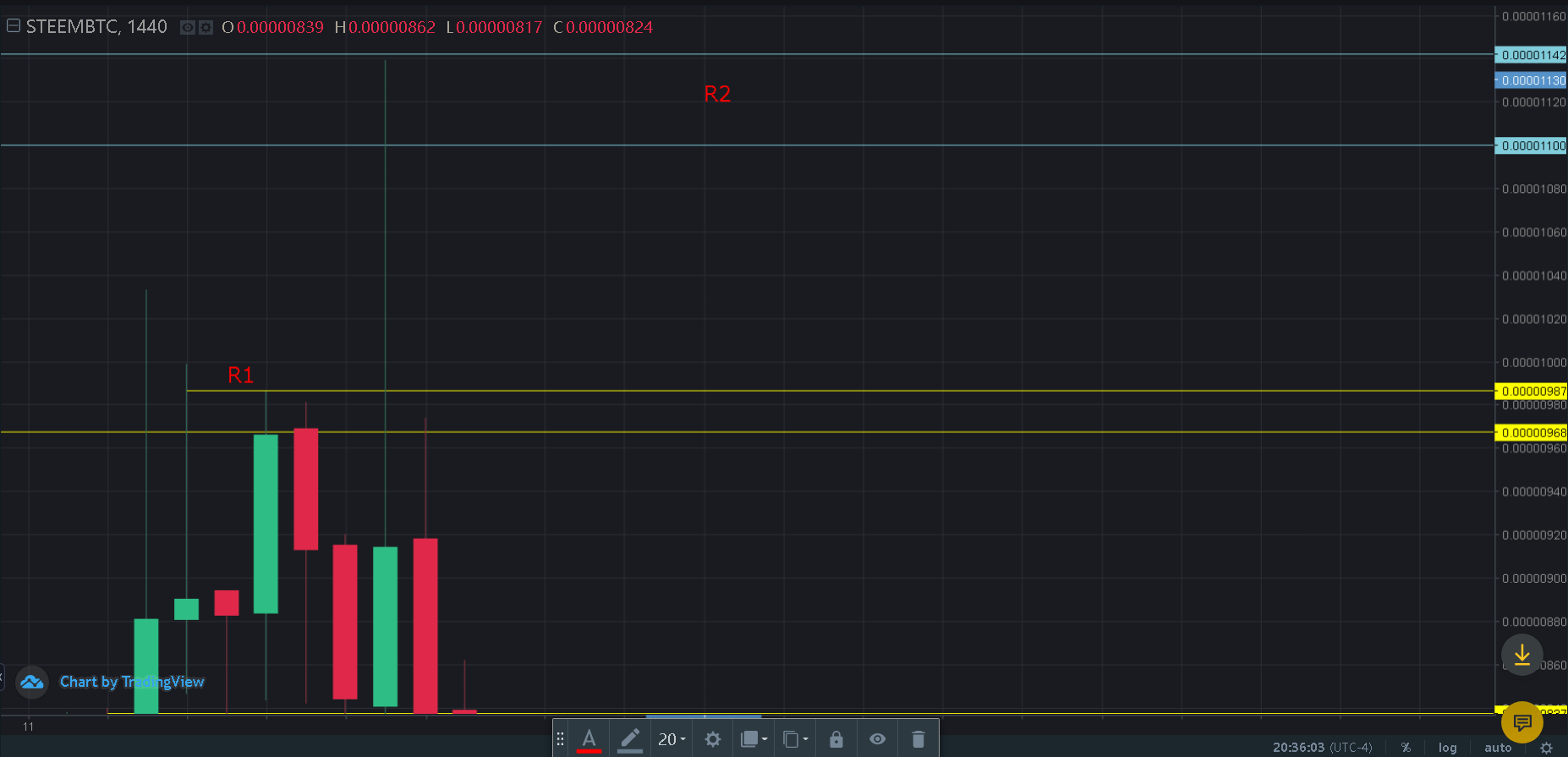
Task: Open the pencil line color tool
Action: point(630,739)
